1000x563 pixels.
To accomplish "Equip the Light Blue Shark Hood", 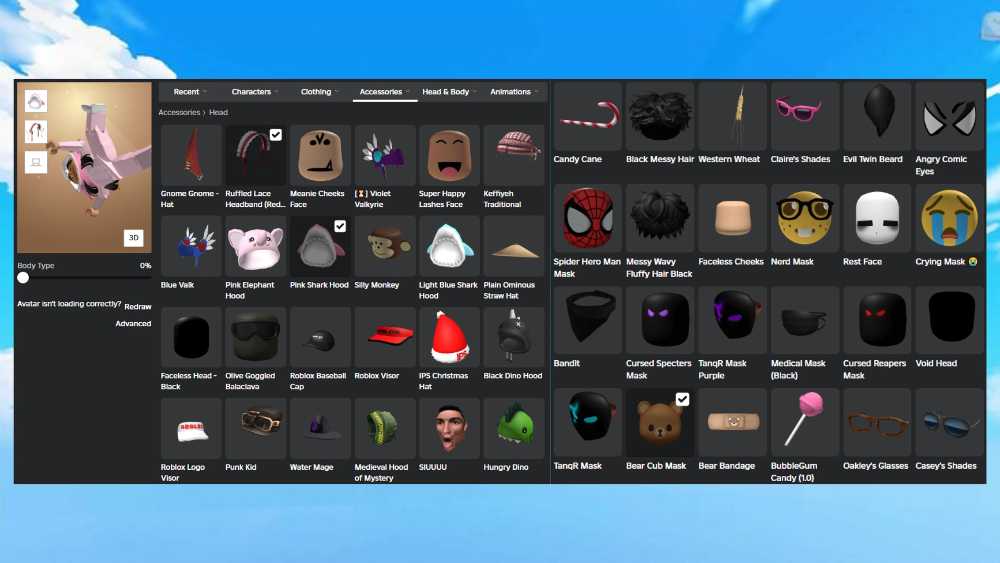I will coord(448,246).
